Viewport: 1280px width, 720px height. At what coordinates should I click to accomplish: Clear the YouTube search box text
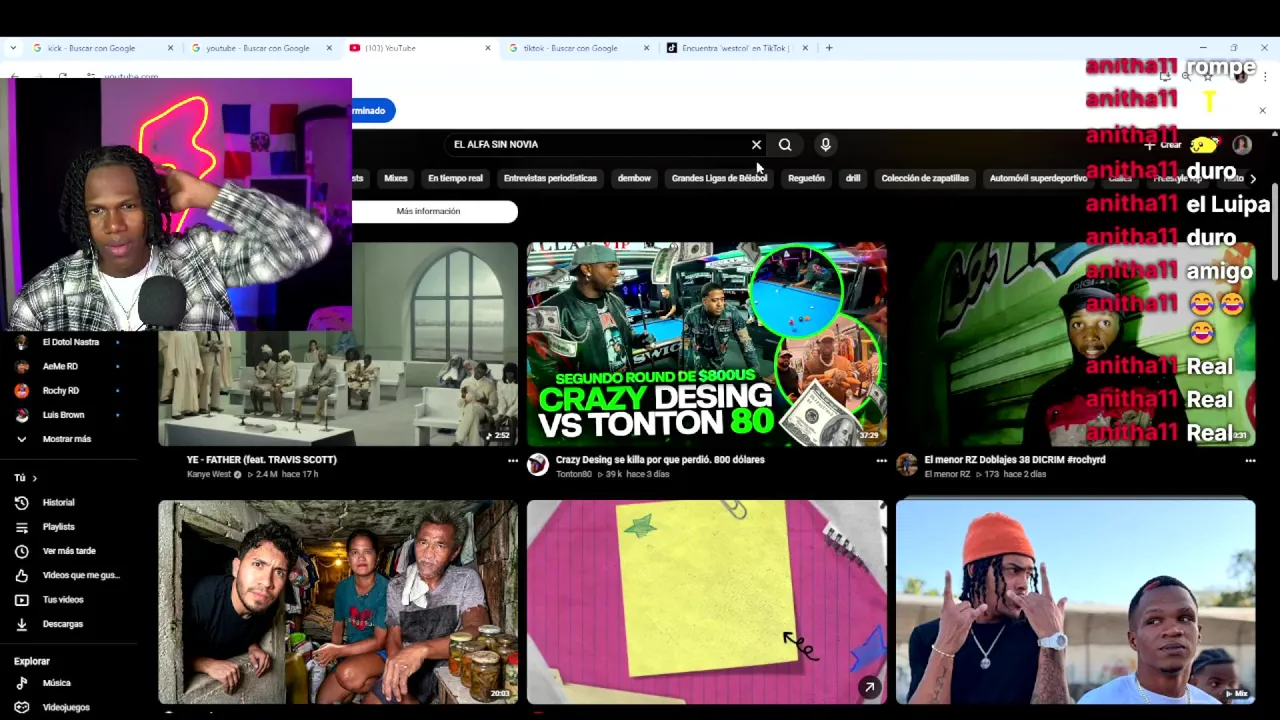tap(756, 145)
